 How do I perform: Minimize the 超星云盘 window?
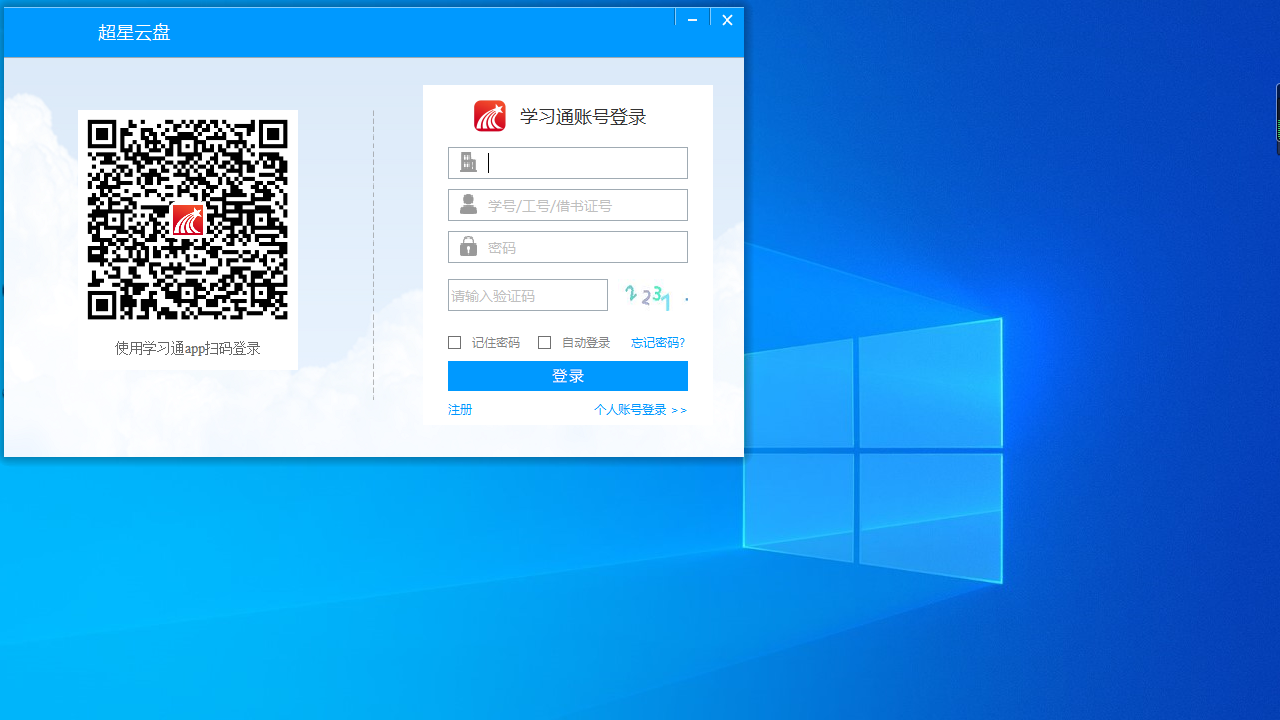pyautogui.click(x=692, y=19)
